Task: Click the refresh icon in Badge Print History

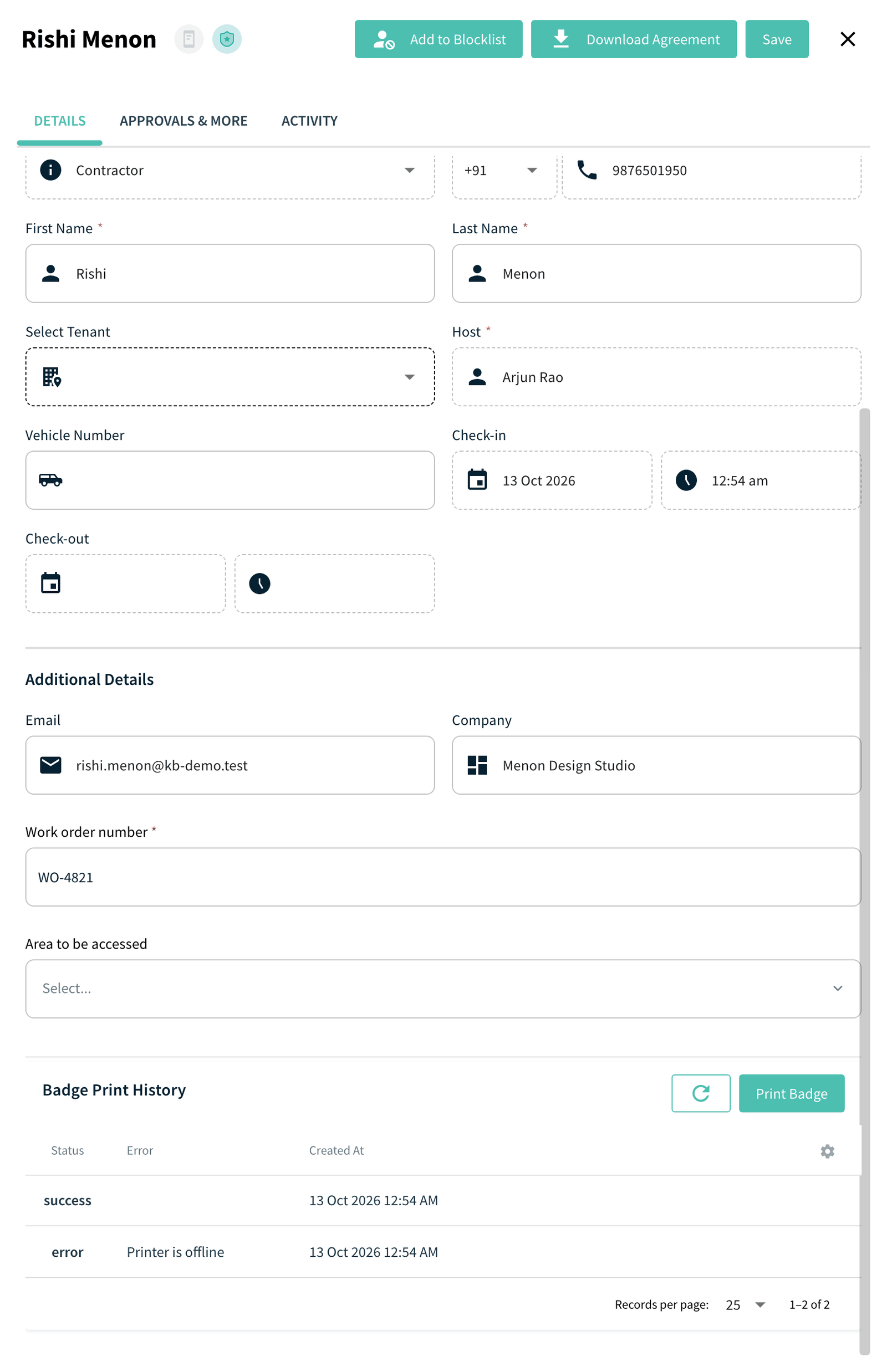Action: point(701,1093)
